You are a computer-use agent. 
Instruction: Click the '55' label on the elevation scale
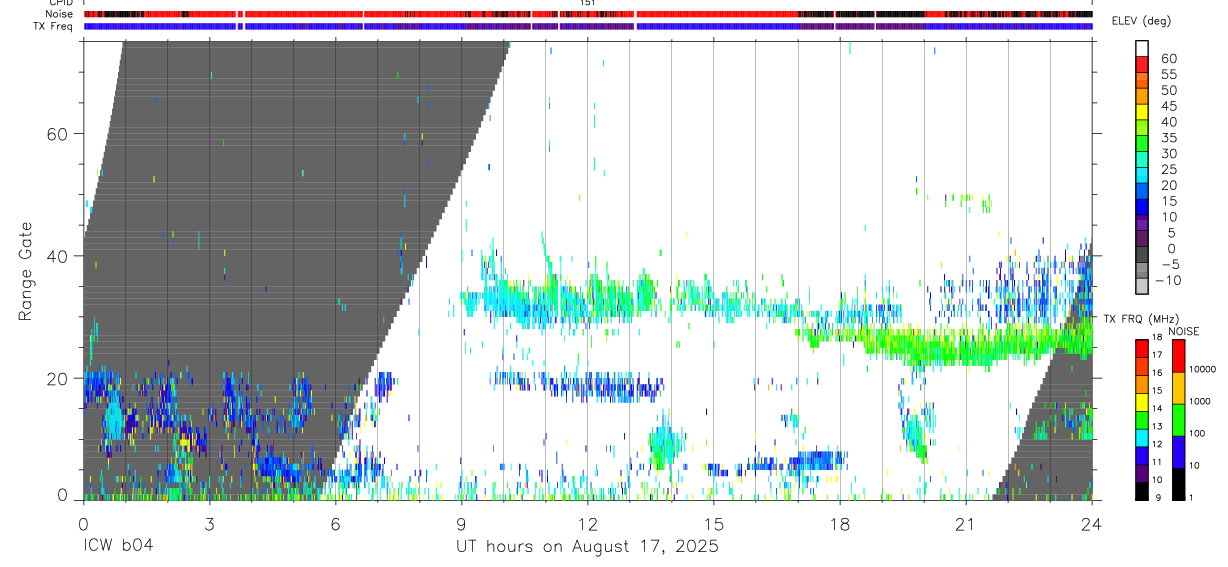(1168, 75)
